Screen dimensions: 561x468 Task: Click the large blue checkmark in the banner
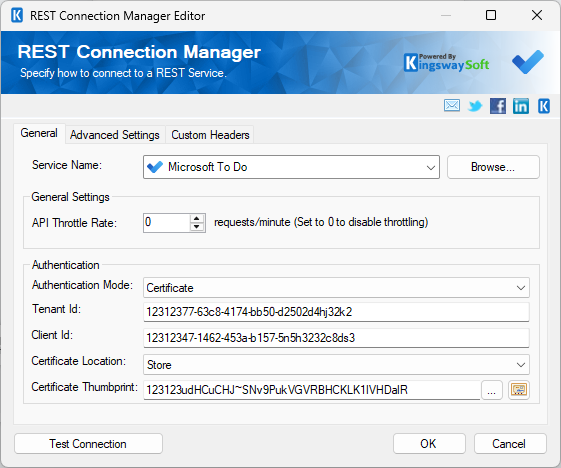(528, 62)
